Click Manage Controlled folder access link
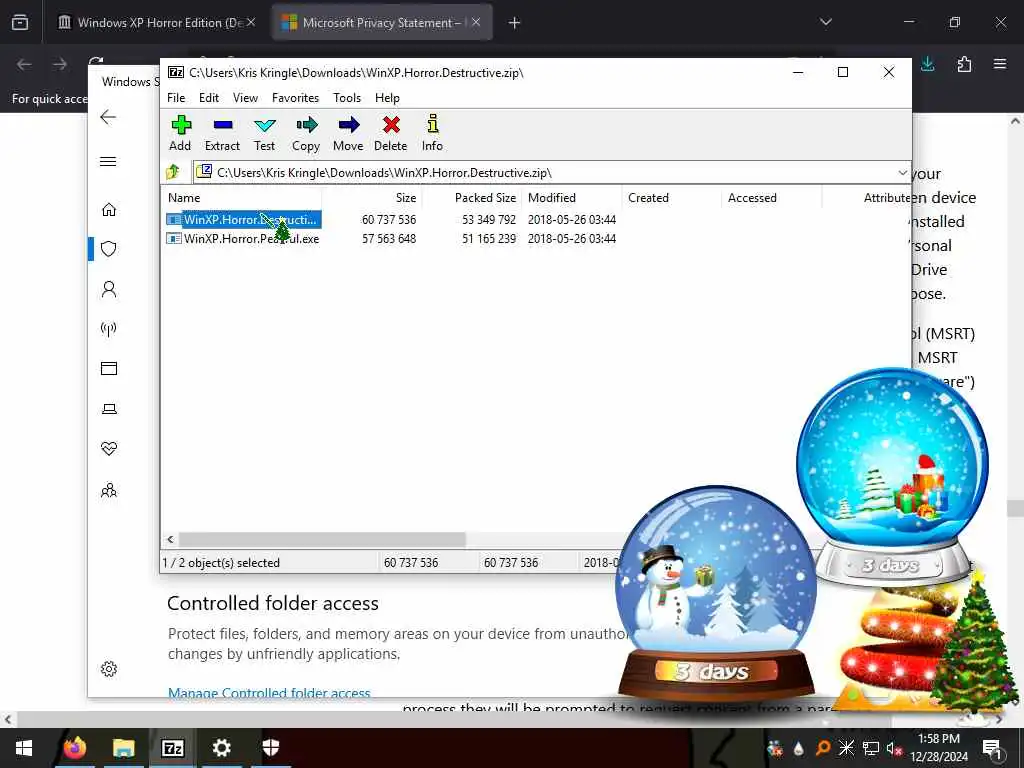1024x768 pixels. click(x=269, y=693)
